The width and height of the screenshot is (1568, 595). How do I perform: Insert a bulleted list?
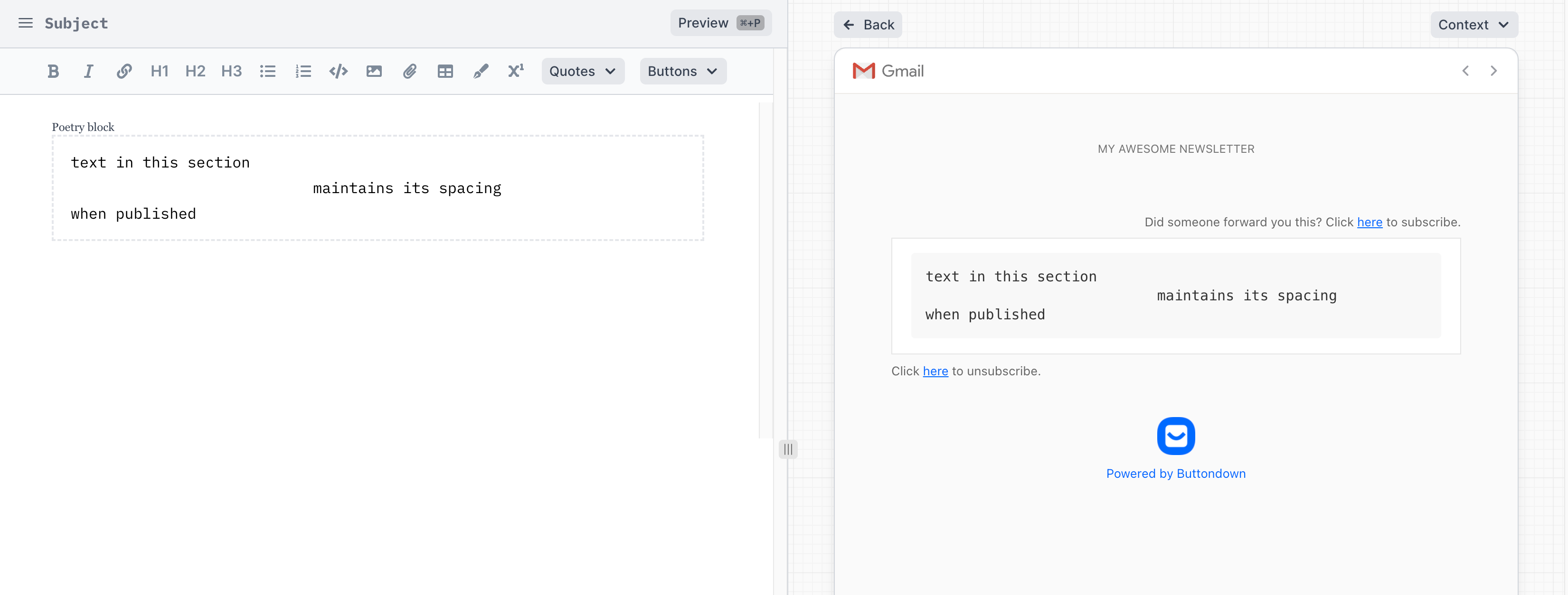pyautogui.click(x=267, y=71)
